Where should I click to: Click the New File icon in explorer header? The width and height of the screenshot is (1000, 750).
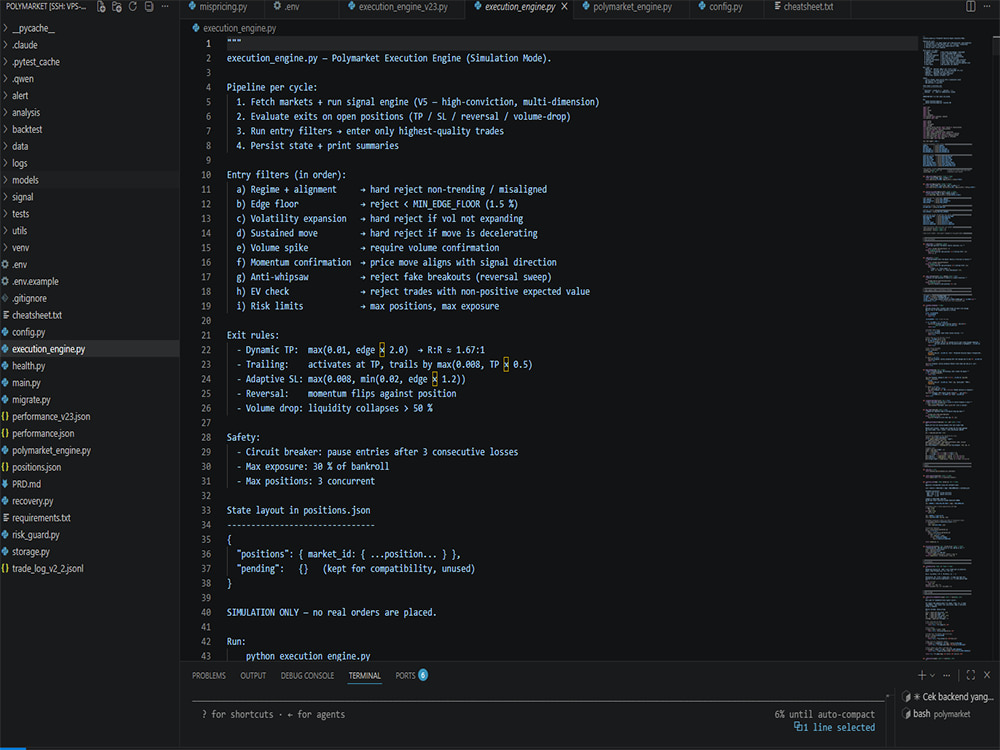click(x=101, y=6)
